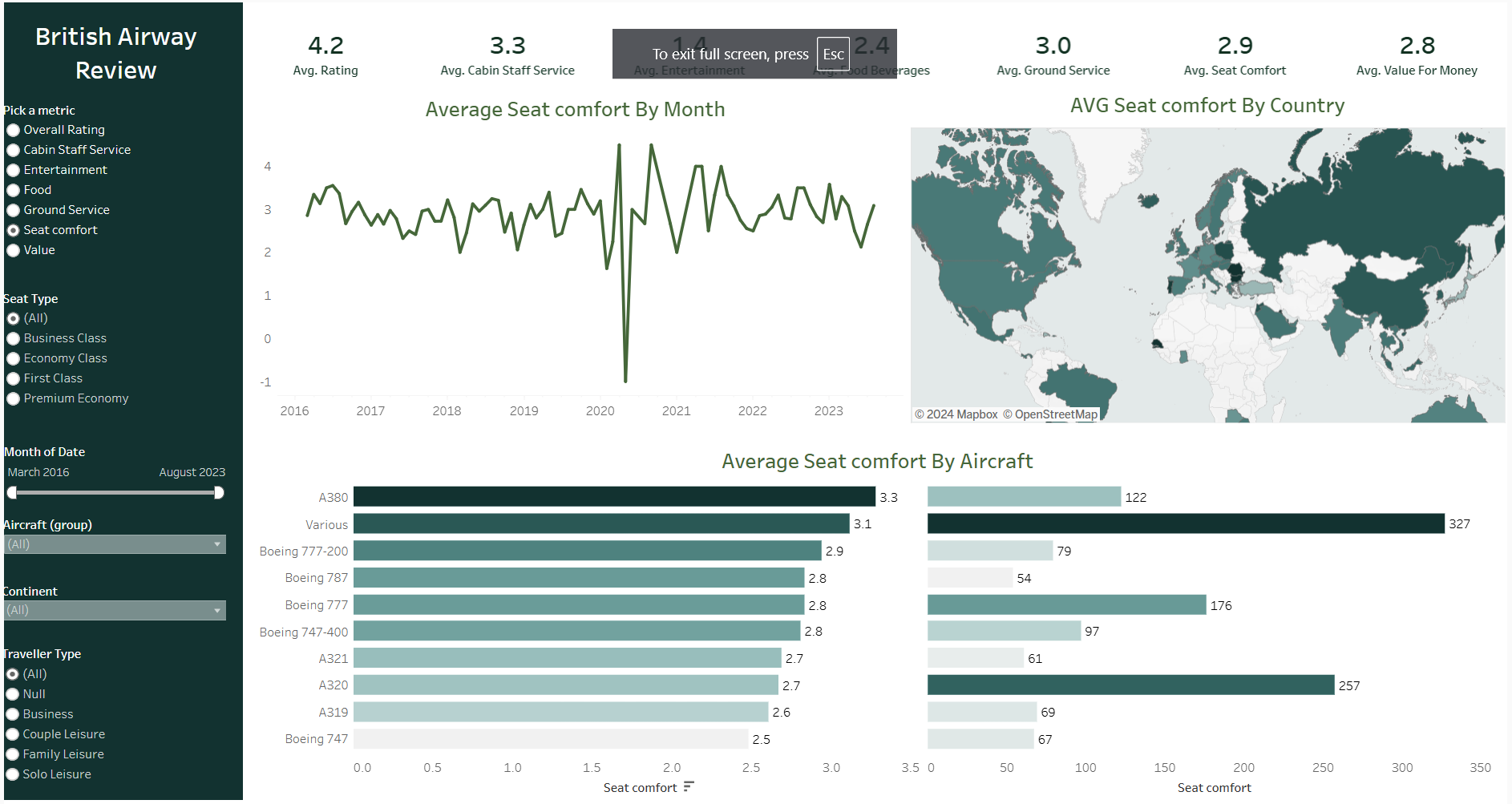Click the 'AVG Seat comfort By Country' title
This screenshot has width=1512, height=804.
1207,105
